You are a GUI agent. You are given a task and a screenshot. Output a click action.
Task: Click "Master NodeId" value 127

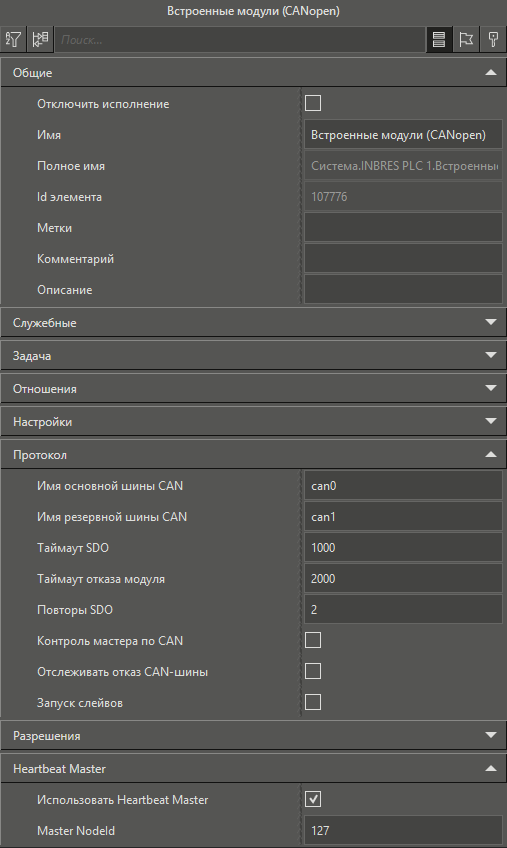pyautogui.click(x=403, y=830)
